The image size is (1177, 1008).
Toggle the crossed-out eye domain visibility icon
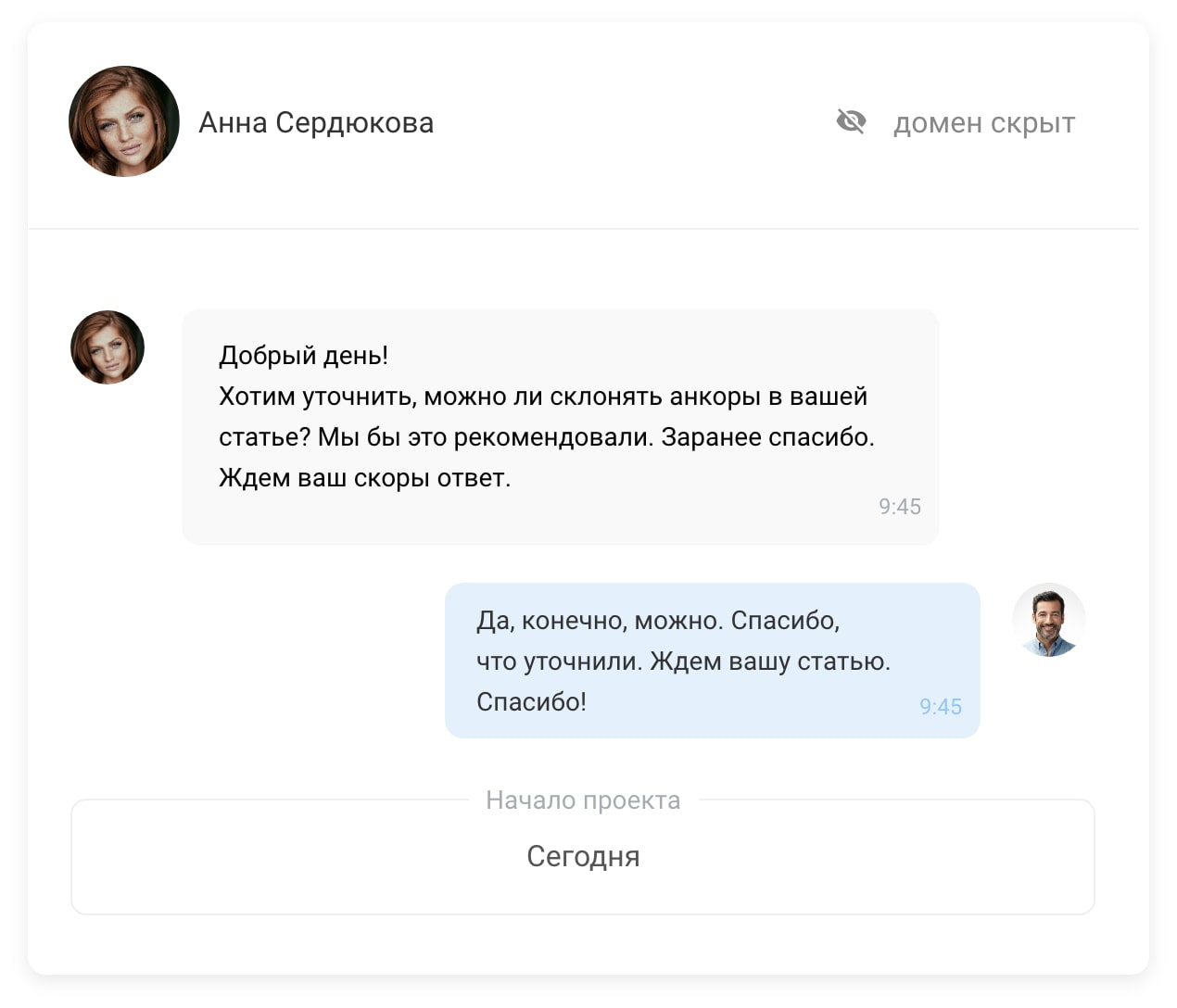(x=851, y=121)
